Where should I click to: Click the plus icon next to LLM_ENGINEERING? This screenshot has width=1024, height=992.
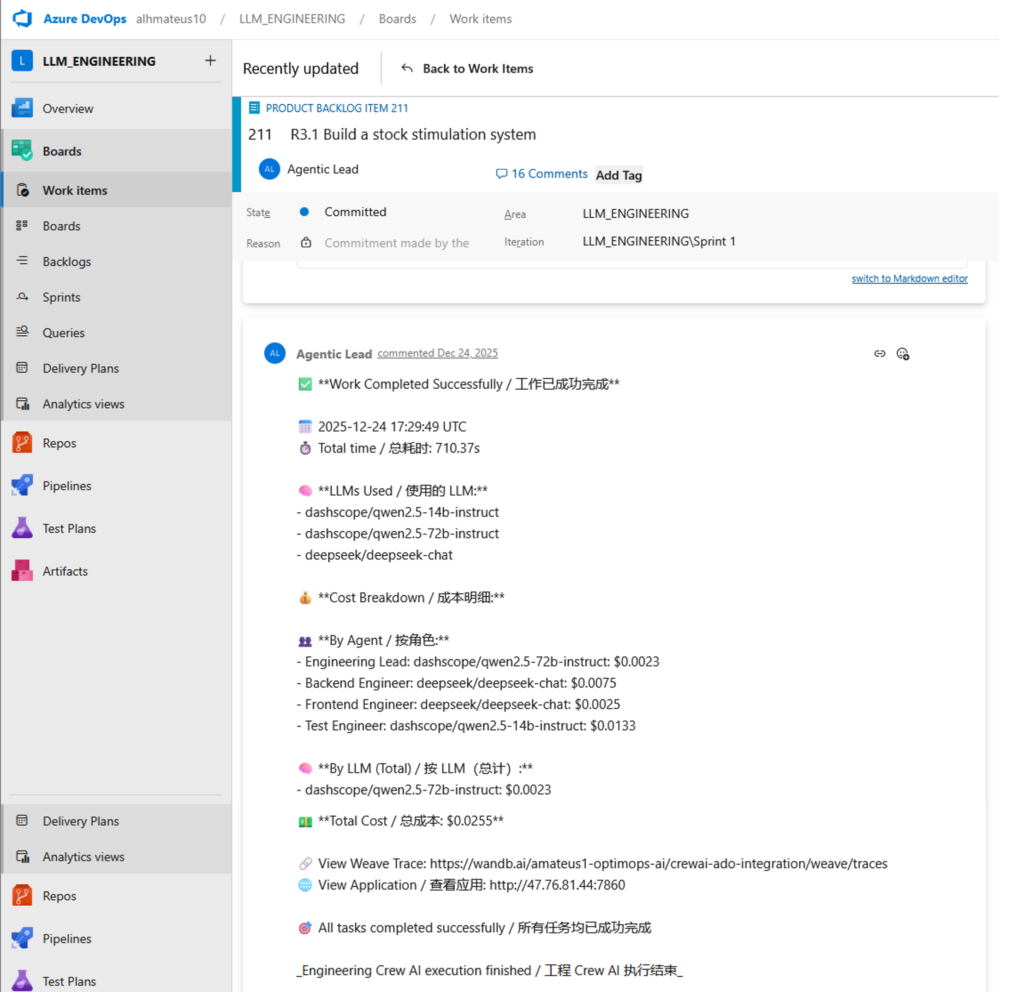210,61
